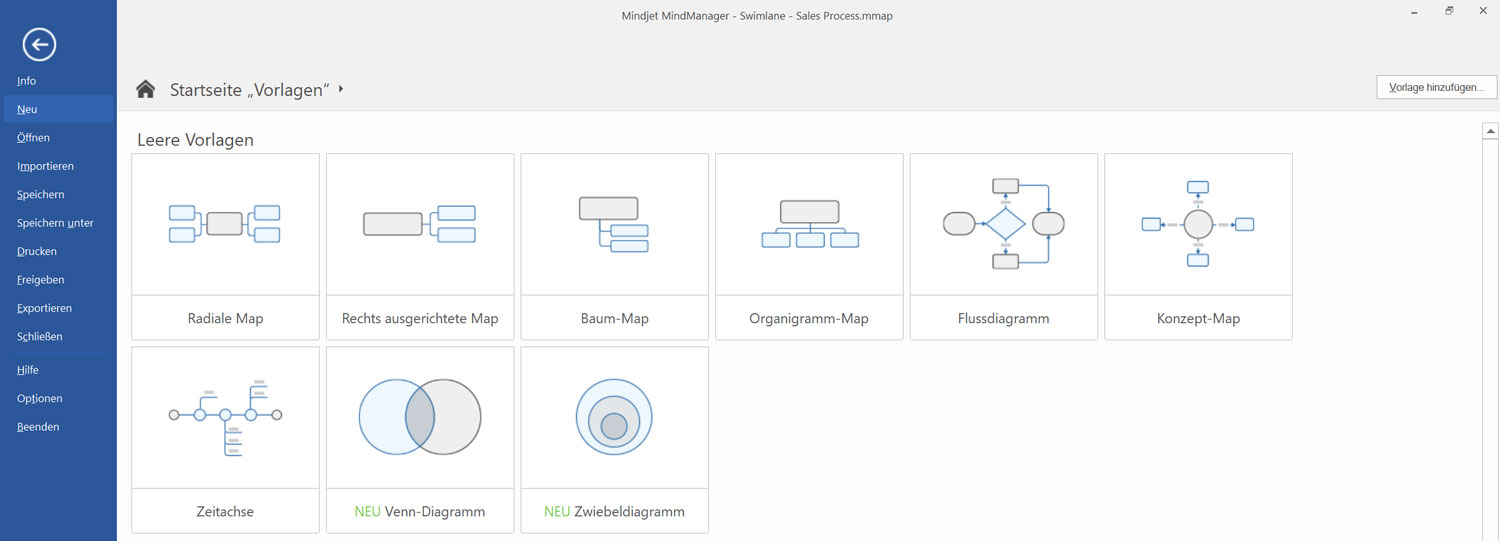
Task: Click the back arrow circle icon
Action: point(39,44)
